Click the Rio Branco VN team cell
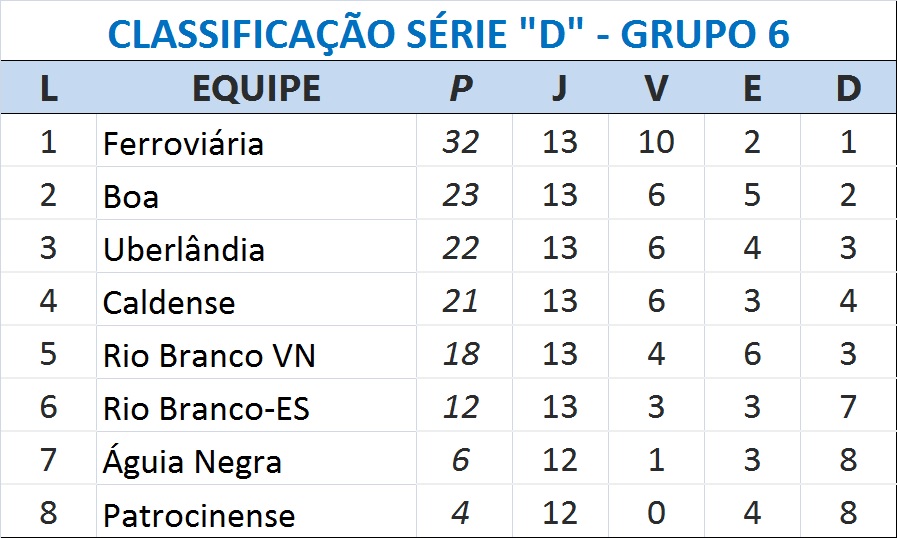Image resolution: width=897 pixels, height=538 pixels. pyautogui.click(x=209, y=355)
